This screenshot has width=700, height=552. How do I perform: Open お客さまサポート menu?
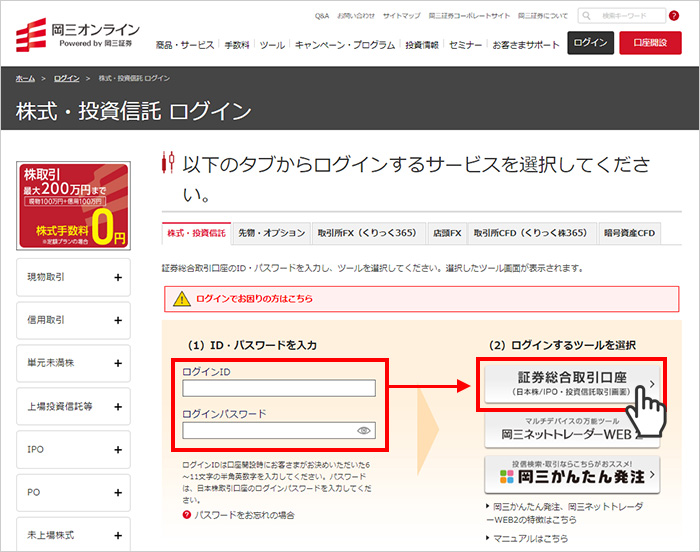pos(526,45)
